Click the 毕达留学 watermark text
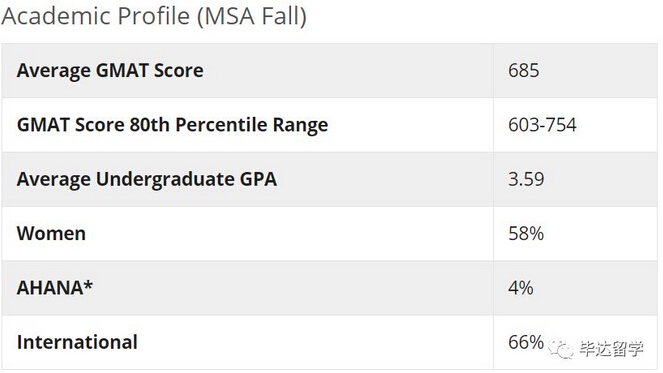663x373 pixels. click(x=611, y=349)
